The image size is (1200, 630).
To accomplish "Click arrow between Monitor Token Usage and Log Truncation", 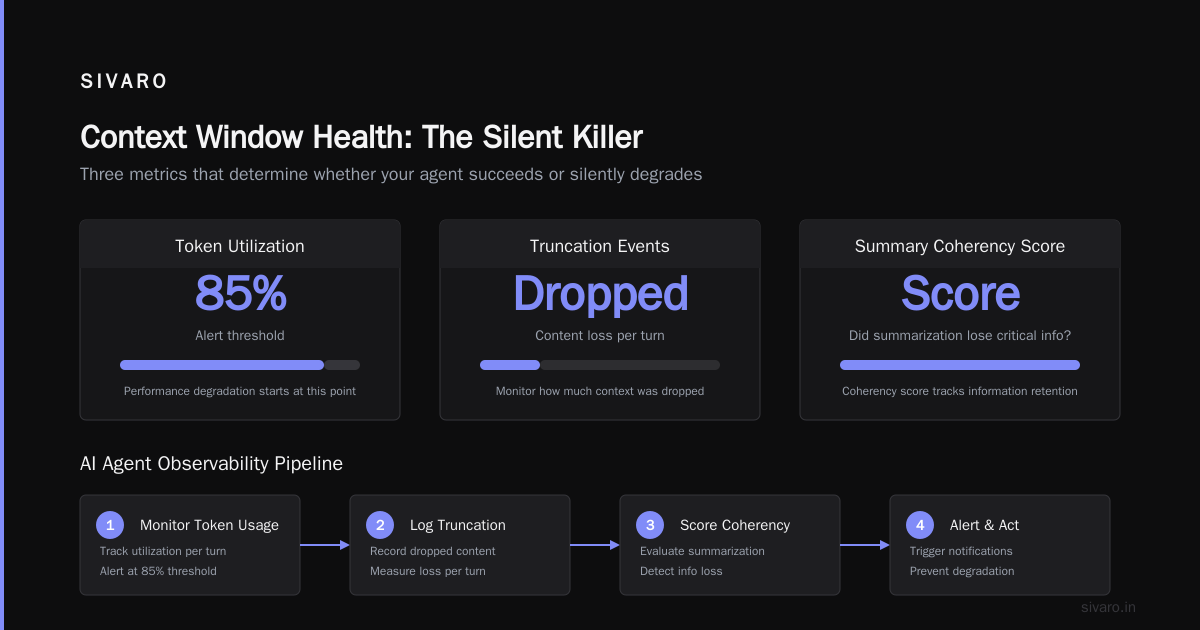I will pyautogui.click(x=325, y=545).
